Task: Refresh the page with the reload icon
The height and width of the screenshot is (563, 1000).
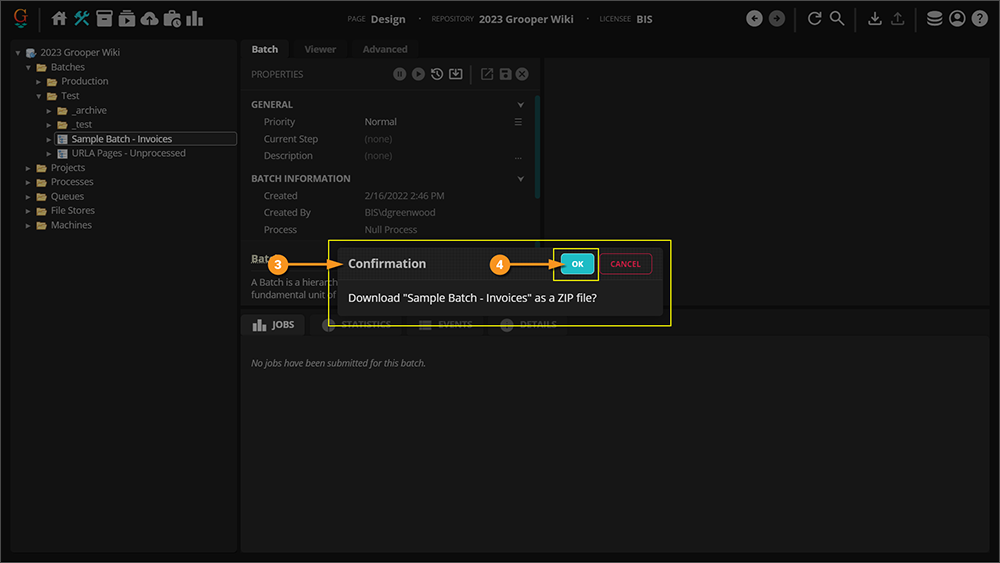Action: click(x=814, y=18)
